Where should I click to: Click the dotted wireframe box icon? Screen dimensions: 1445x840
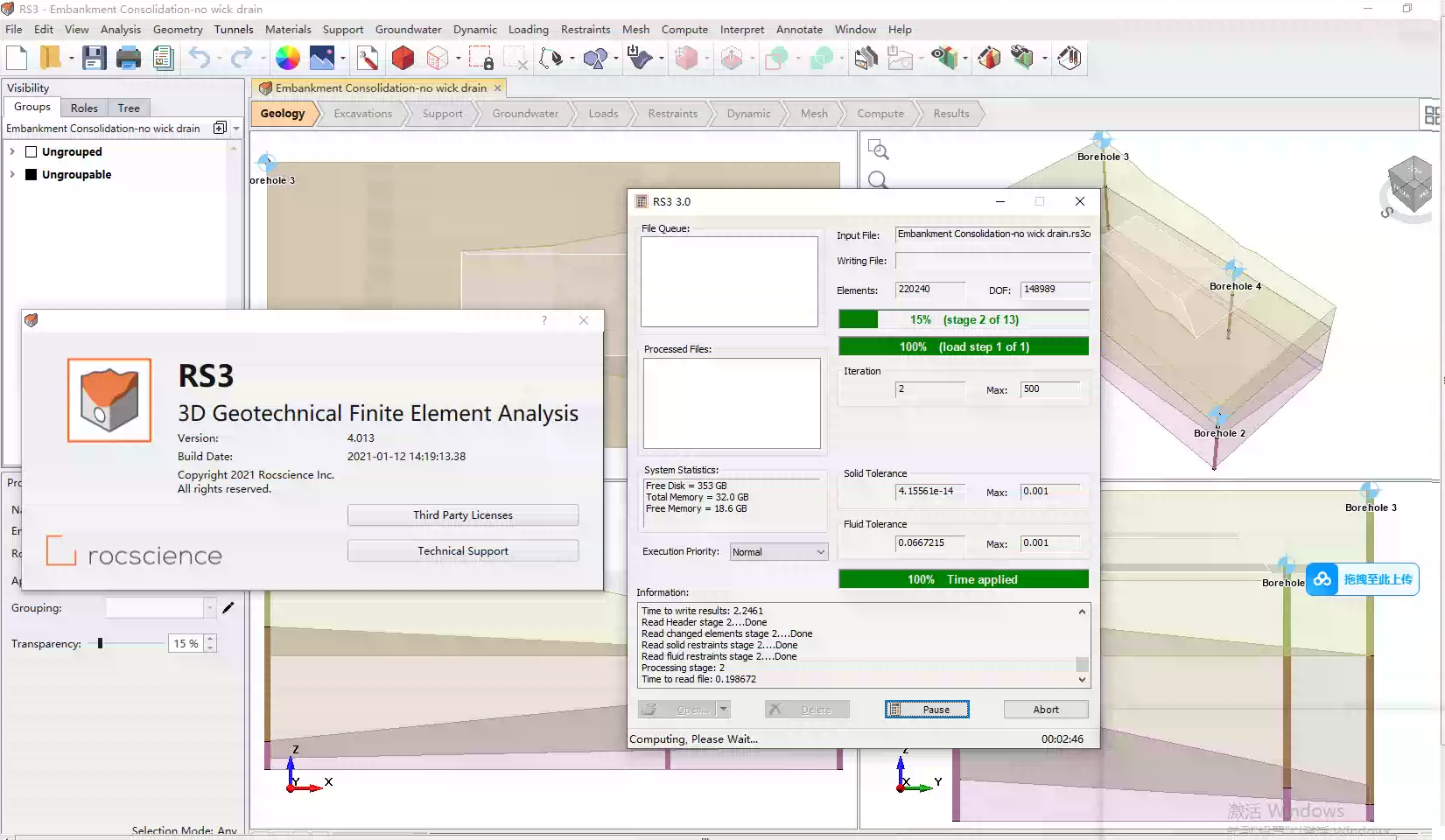click(438, 59)
